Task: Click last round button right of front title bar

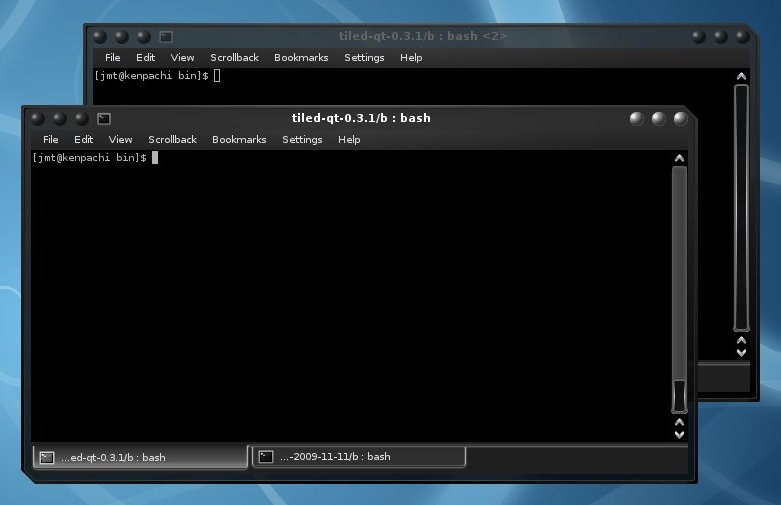Action: [x=680, y=119]
